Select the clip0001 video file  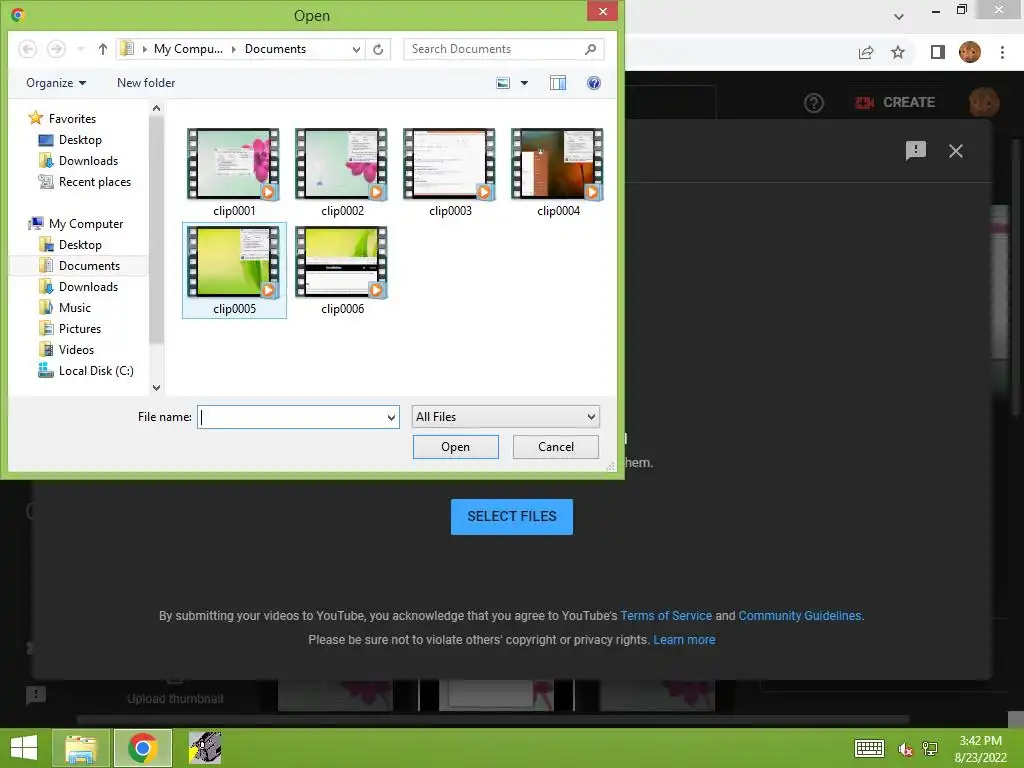coord(234,172)
